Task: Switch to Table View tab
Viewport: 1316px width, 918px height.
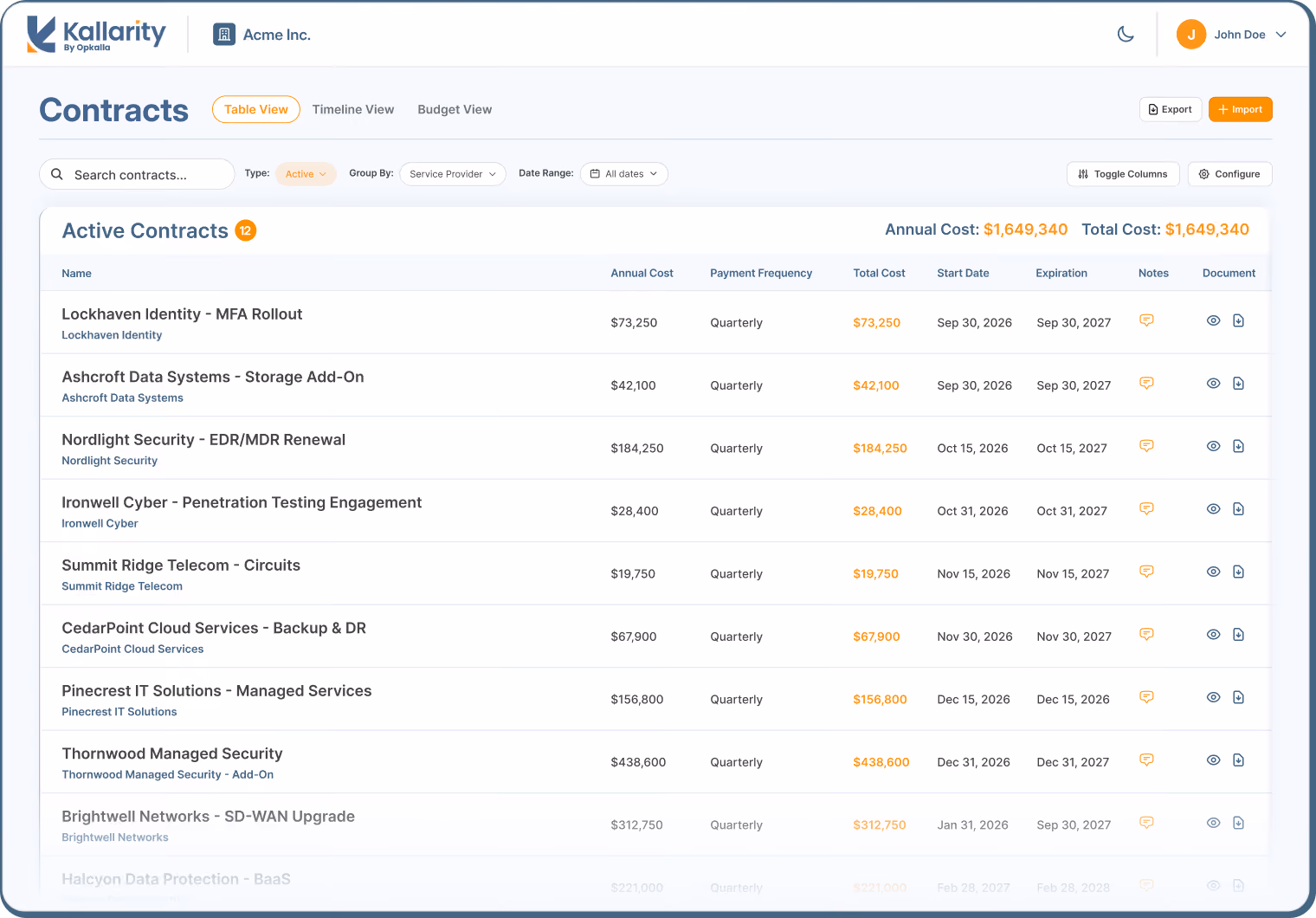Action: [x=256, y=109]
